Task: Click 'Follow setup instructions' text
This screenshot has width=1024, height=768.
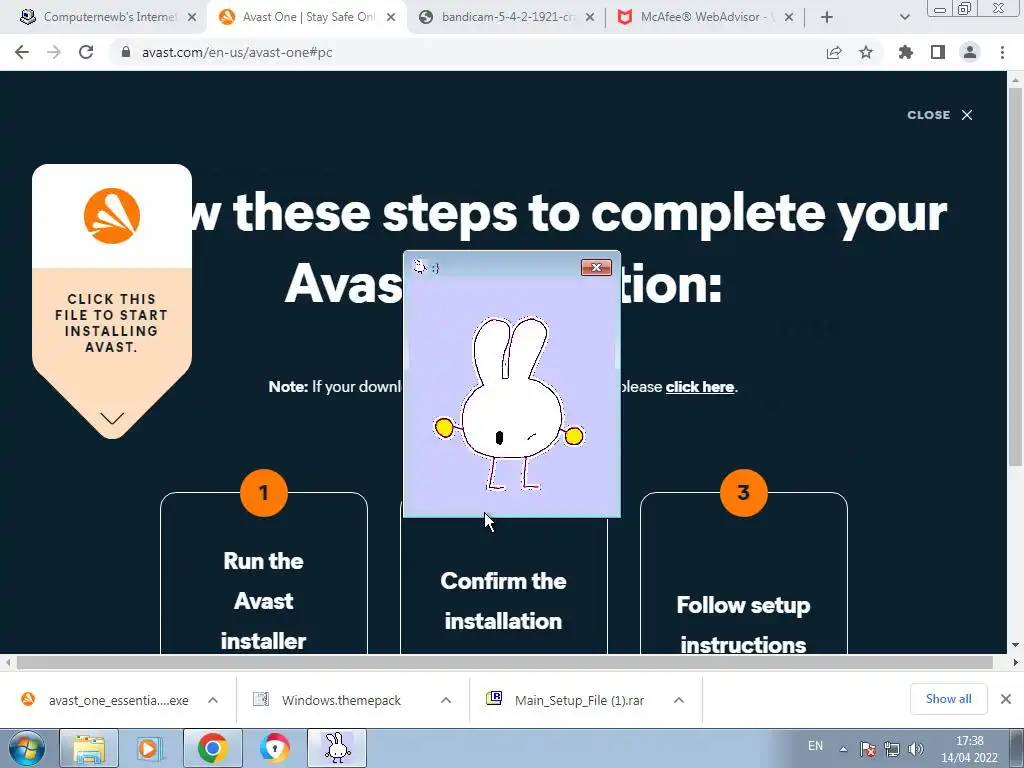Action: pos(743,624)
